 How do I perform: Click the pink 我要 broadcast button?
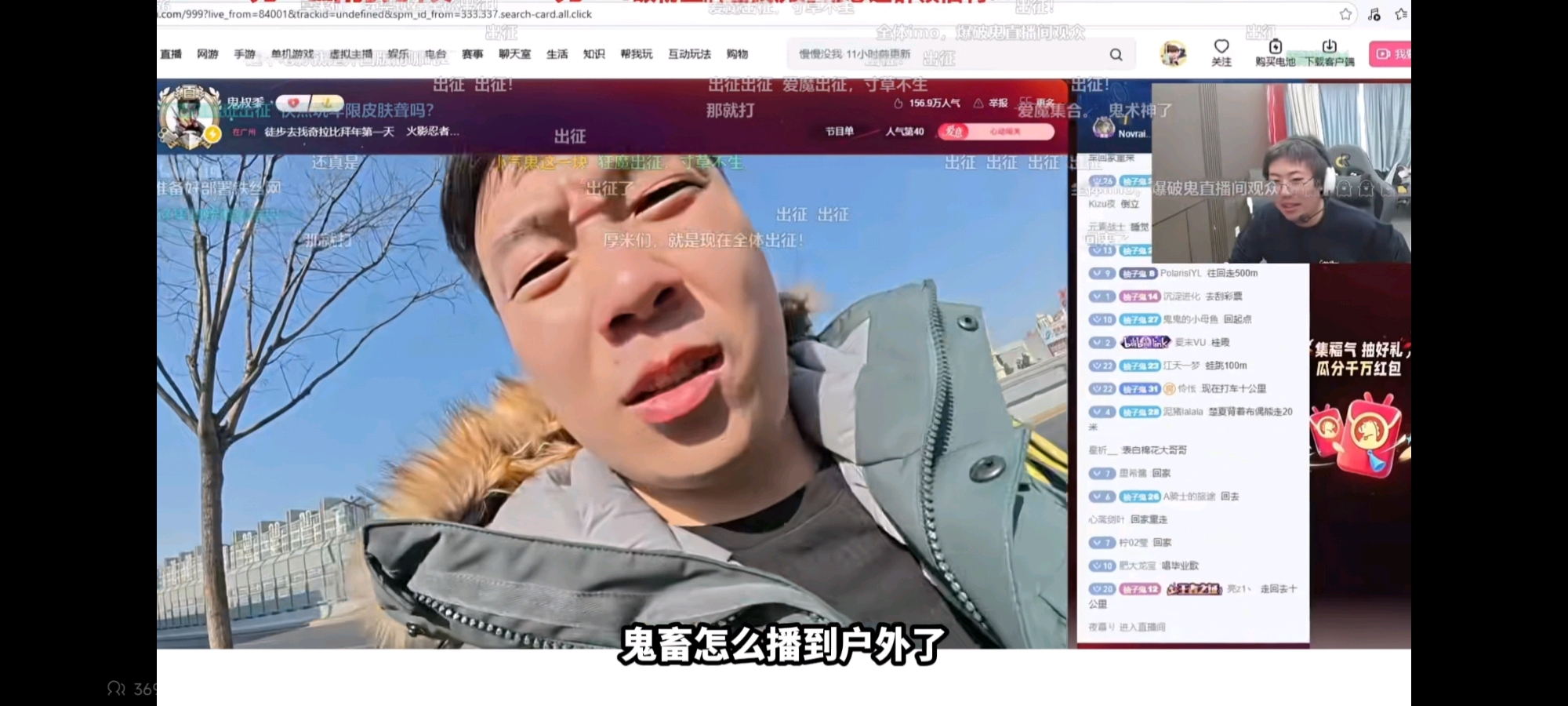(x=1390, y=54)
